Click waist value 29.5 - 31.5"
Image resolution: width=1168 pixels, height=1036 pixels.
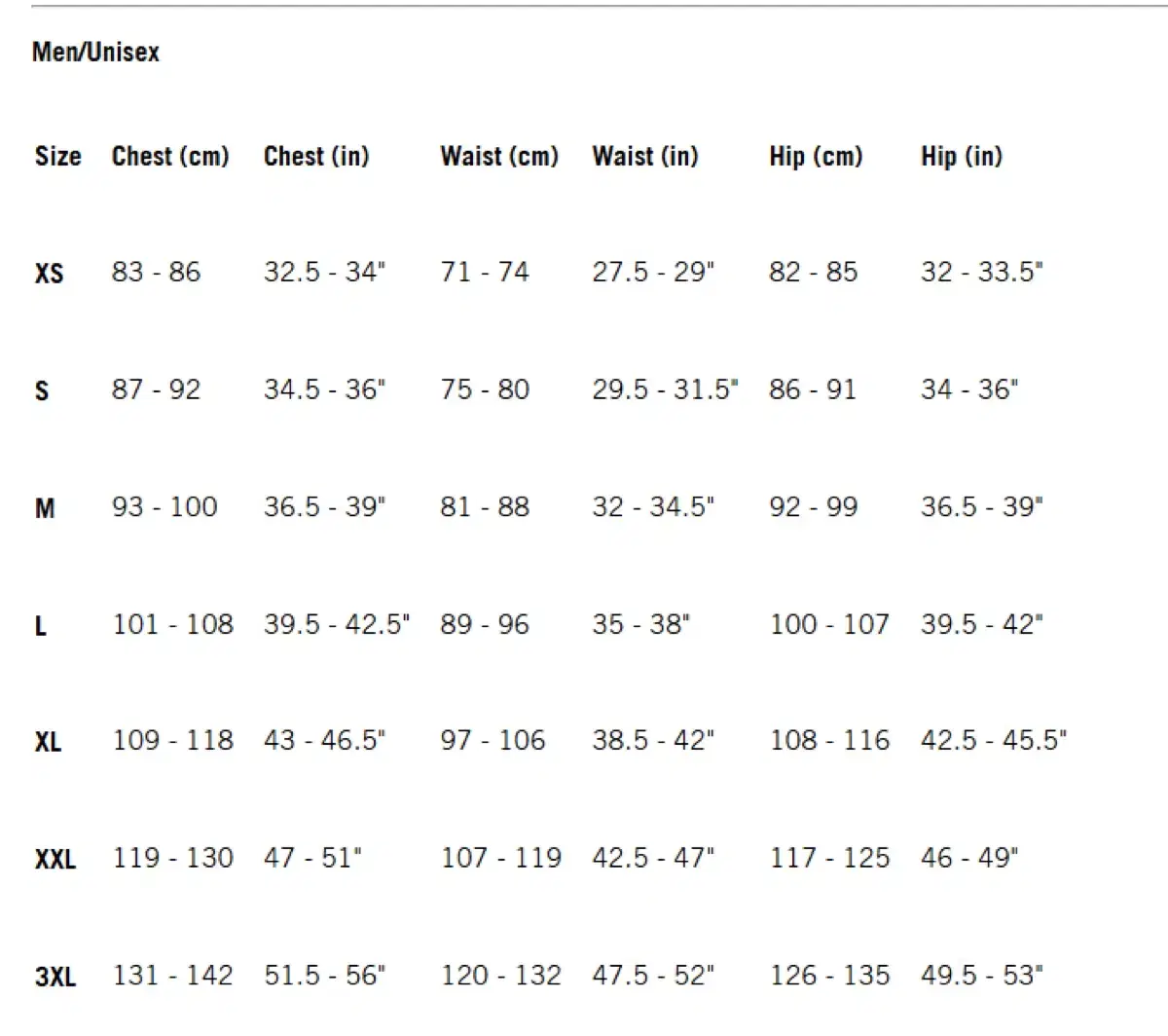pyautogui.click(x=665, y=389)
